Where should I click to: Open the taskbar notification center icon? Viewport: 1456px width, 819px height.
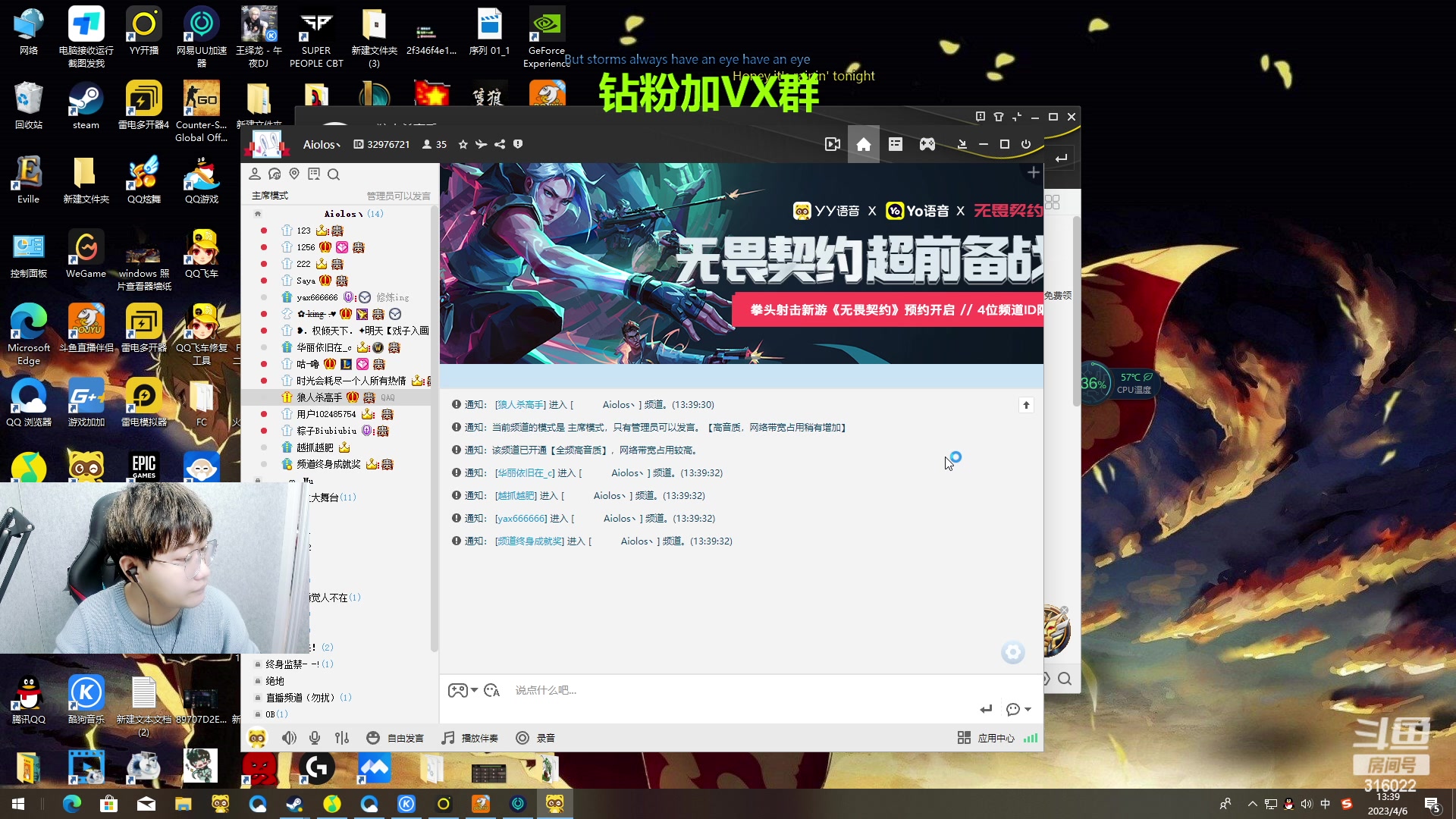pos(1432,804)
